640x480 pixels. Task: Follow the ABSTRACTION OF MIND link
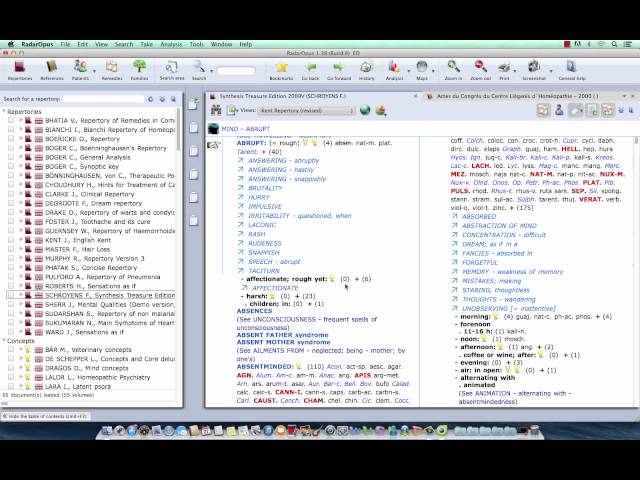click(x=499, y=225)
